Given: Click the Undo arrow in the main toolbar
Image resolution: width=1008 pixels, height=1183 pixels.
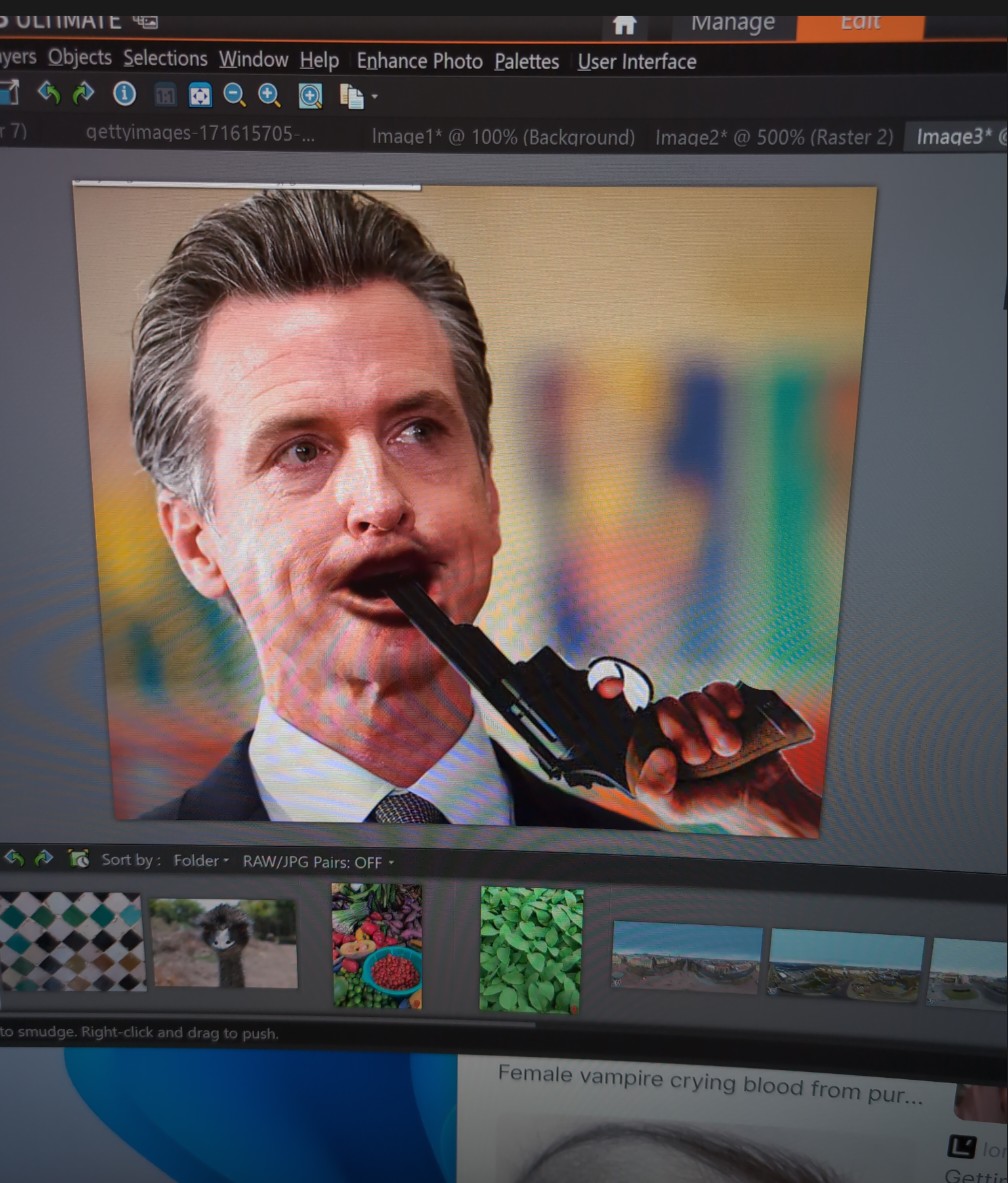Looking at the screenshot, I should click(49, 94).
